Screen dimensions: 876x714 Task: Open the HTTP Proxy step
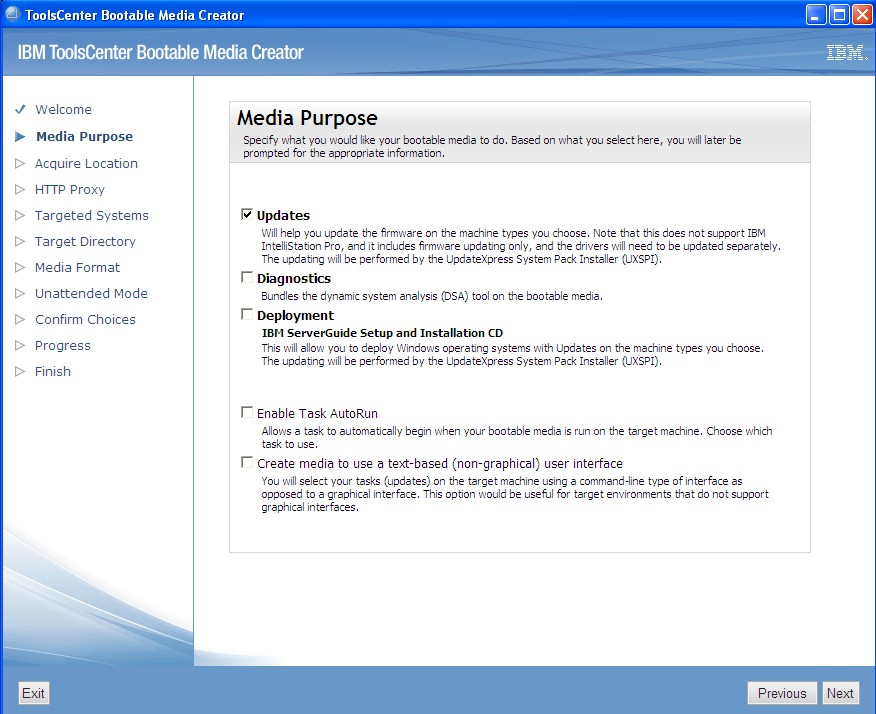70,189
